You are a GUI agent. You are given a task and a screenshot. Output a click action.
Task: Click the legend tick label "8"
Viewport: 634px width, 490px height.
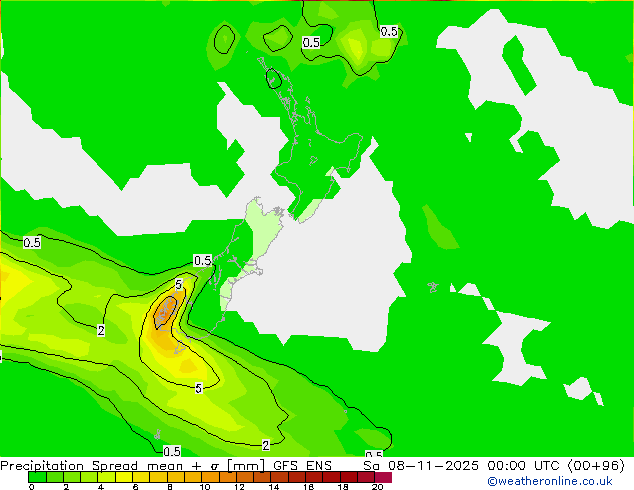click(170, 487)
